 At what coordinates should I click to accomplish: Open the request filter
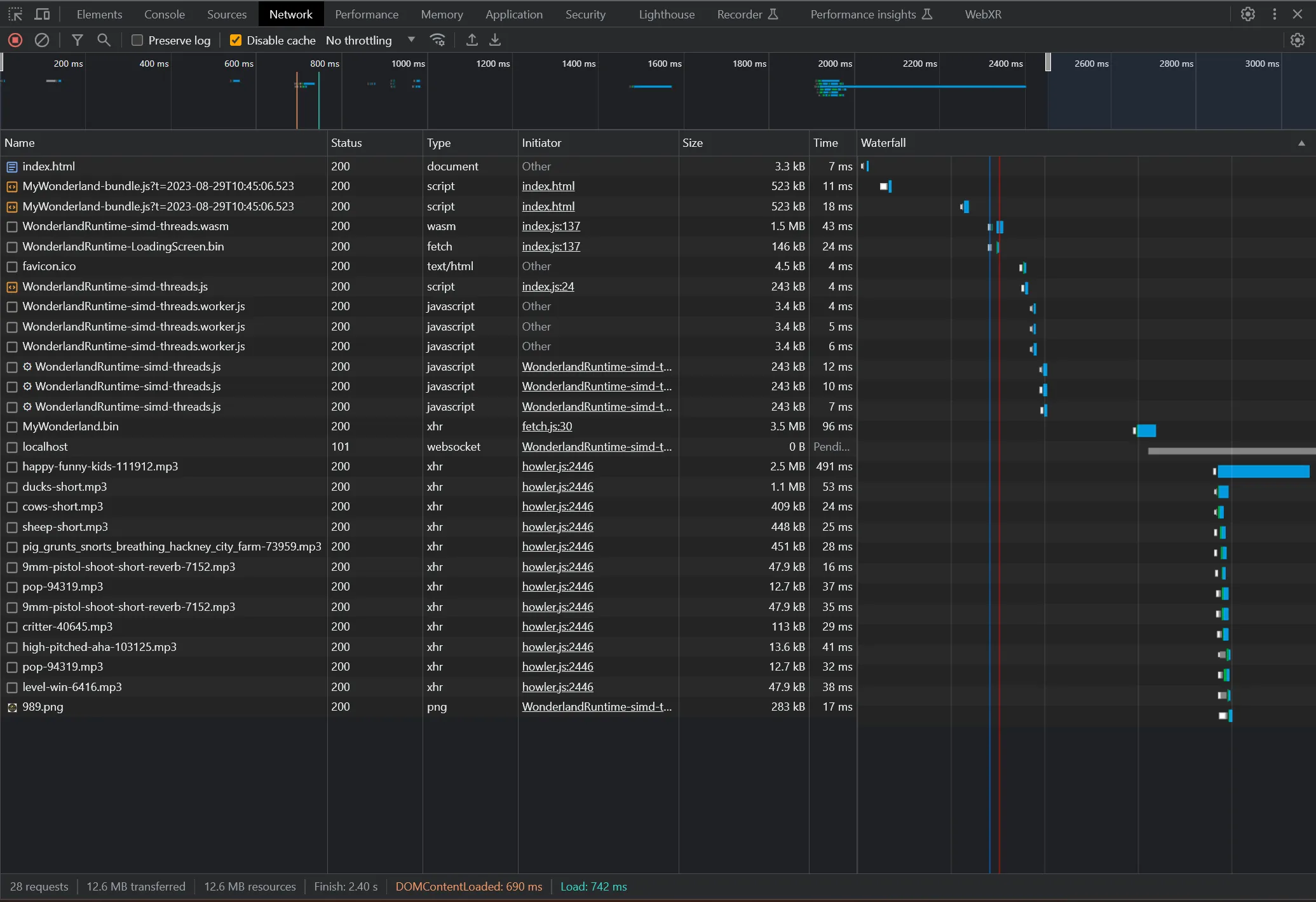[78, 40]
